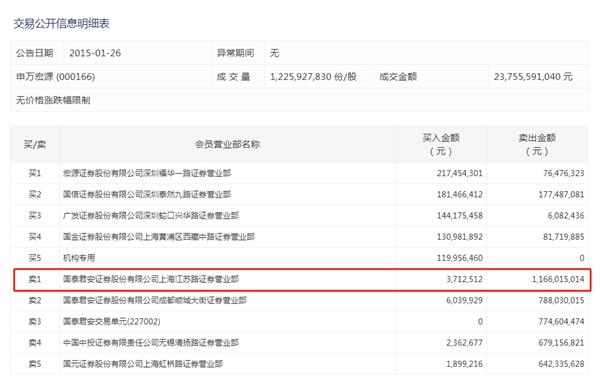Select 国泰君安 上海江苏路 branch name
The height and width of the screenshot is (391, 600).
click(151, 279)
